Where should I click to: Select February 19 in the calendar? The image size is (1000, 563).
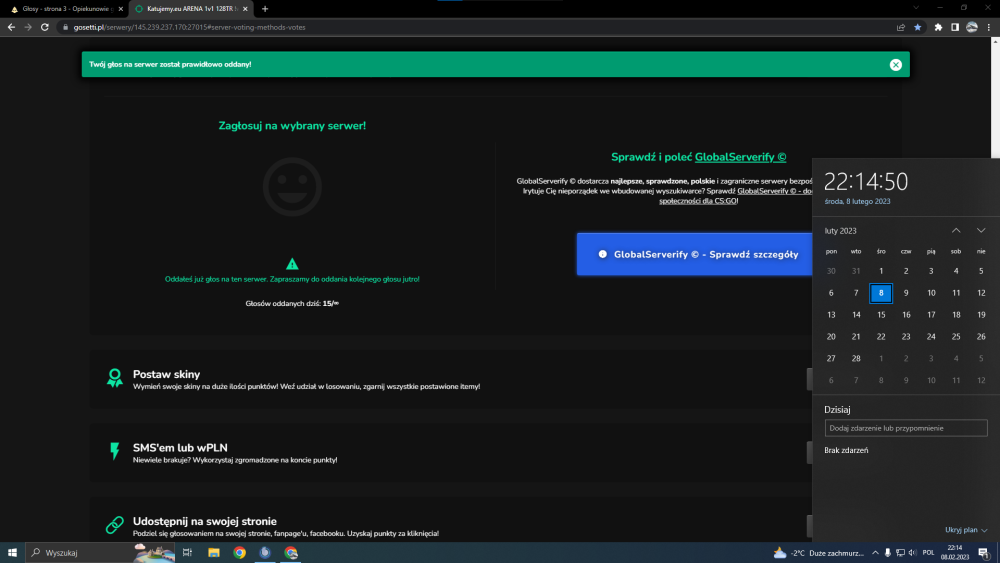(x=981, y=314)
